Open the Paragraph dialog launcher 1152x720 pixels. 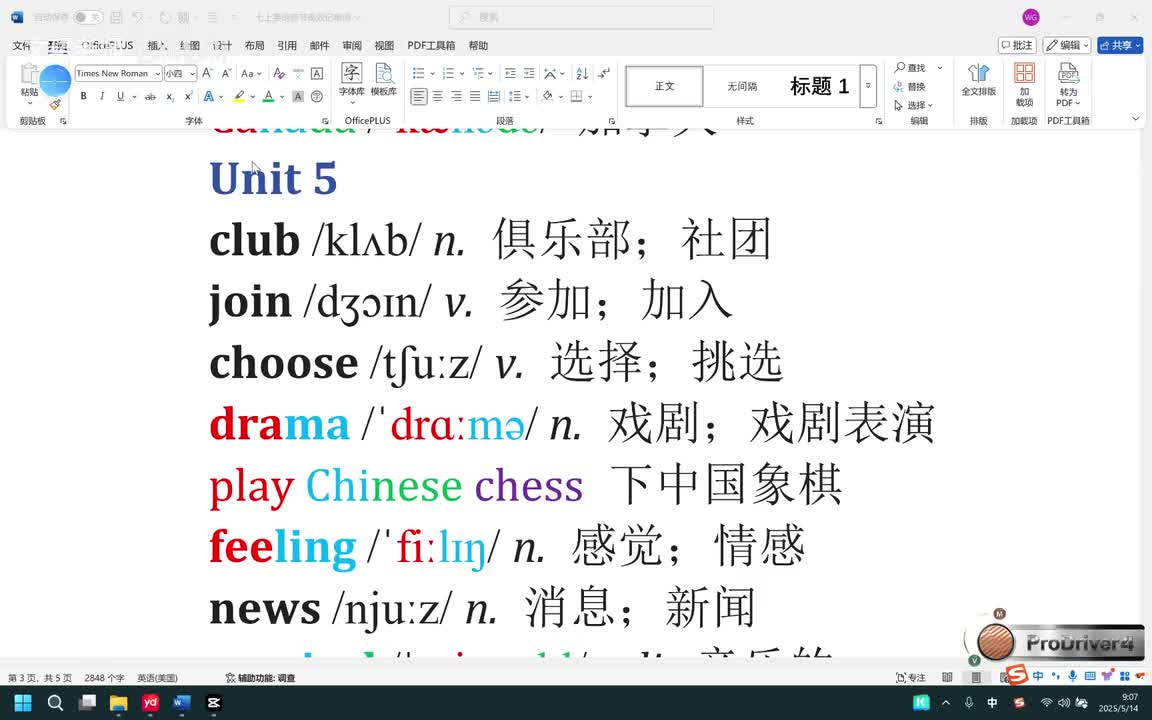coord(611,121)
